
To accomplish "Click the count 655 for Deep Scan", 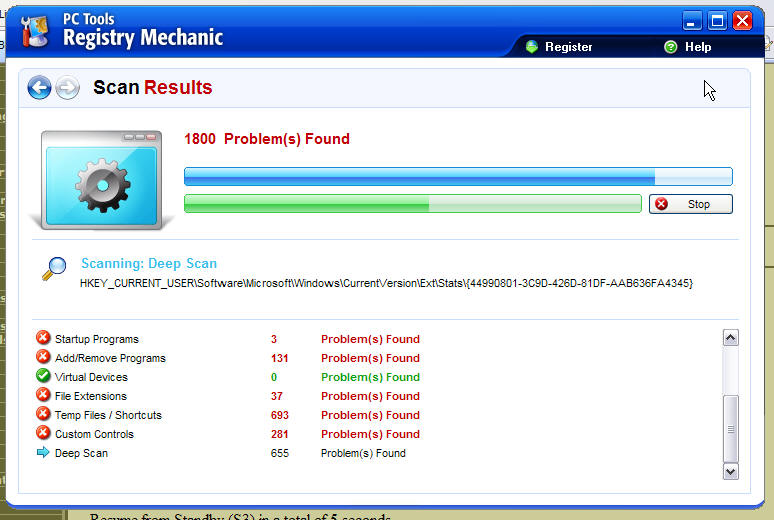I will point(279,453).
